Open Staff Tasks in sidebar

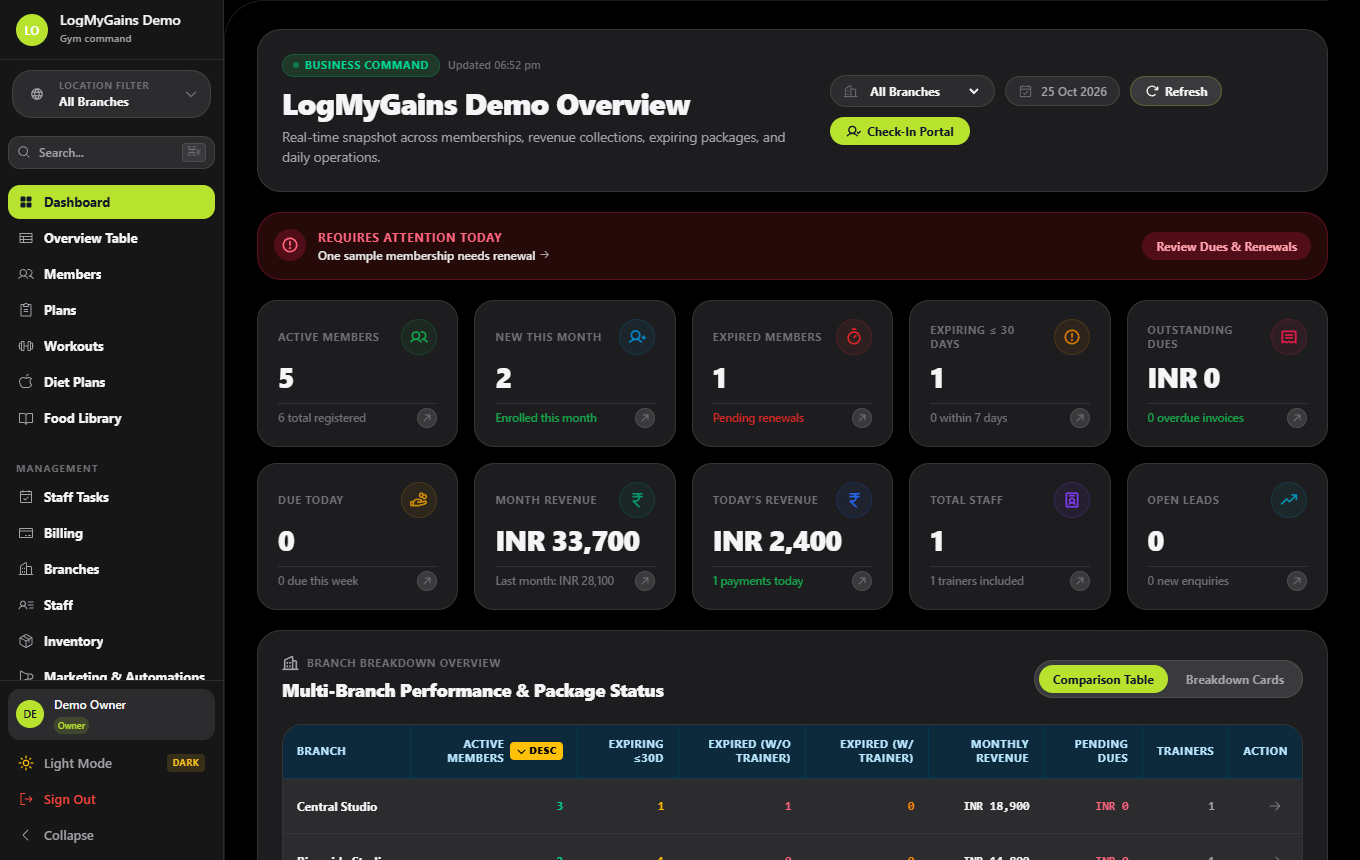click(x=112, y=497)
